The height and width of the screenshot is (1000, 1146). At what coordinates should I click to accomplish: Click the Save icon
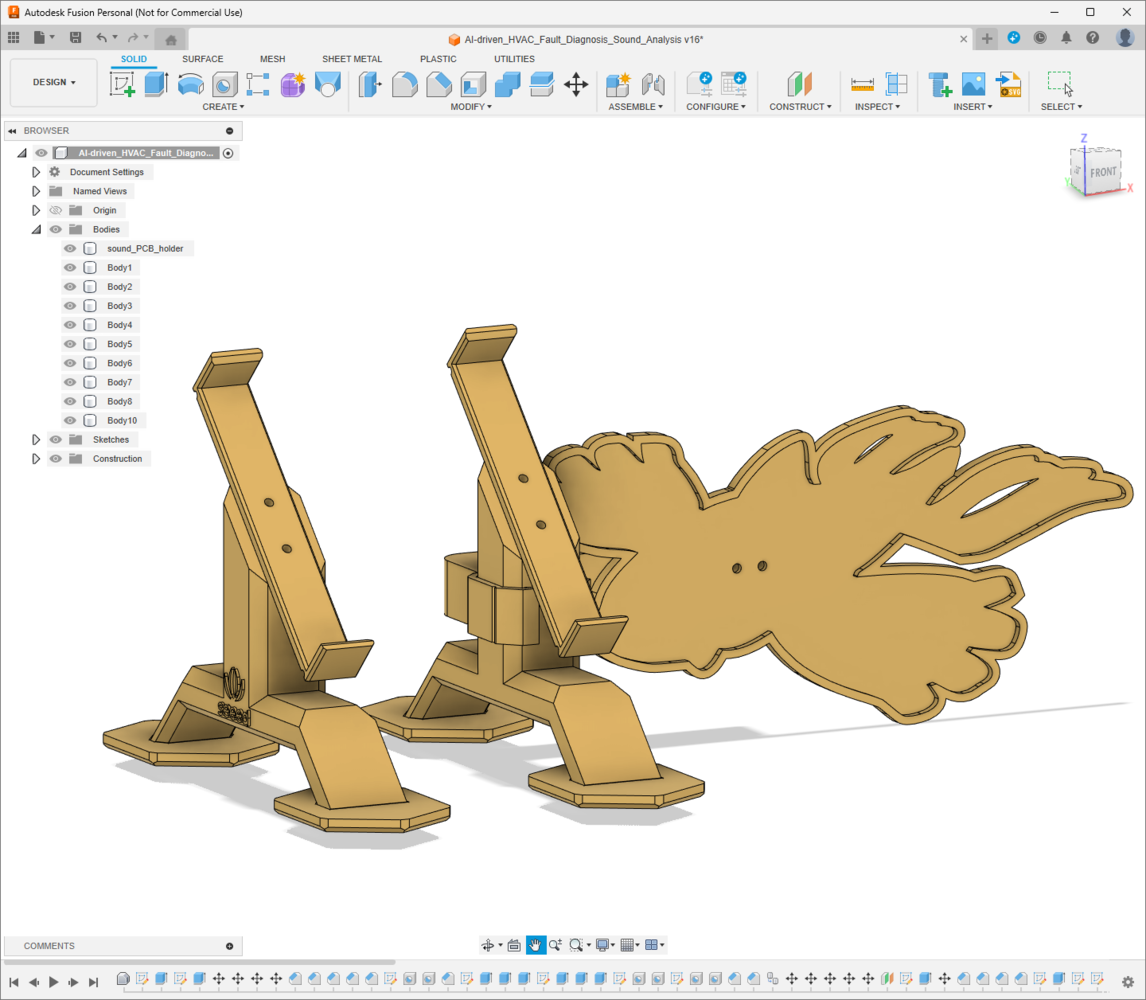(75, 37)
